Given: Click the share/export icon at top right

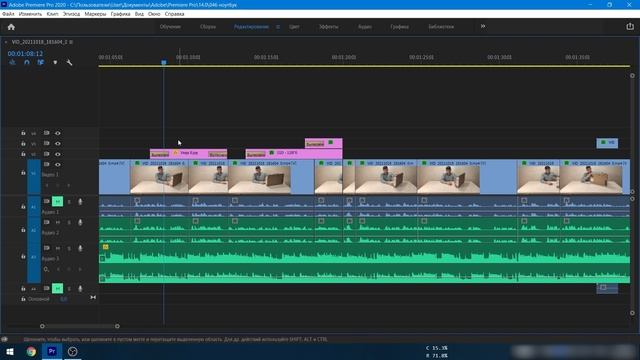Looking at the screenshot, I should pyautogui.click(x=630, y=27).
